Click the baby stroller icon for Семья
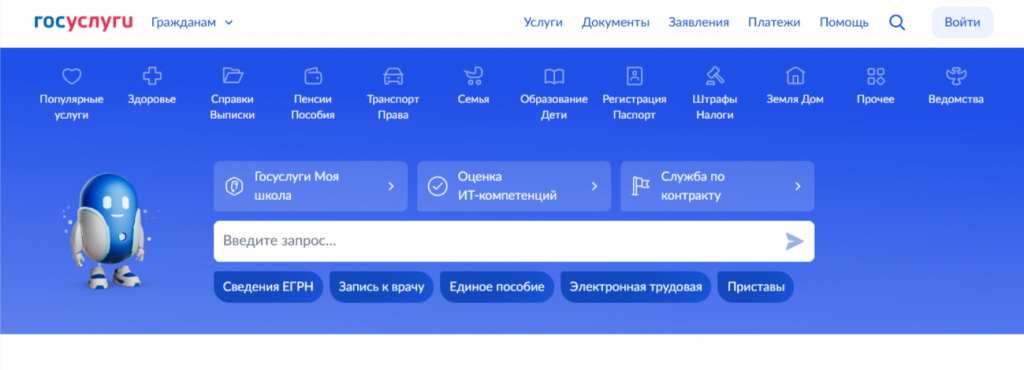This screenshot has width=1024, height=370. coord(473,76)
